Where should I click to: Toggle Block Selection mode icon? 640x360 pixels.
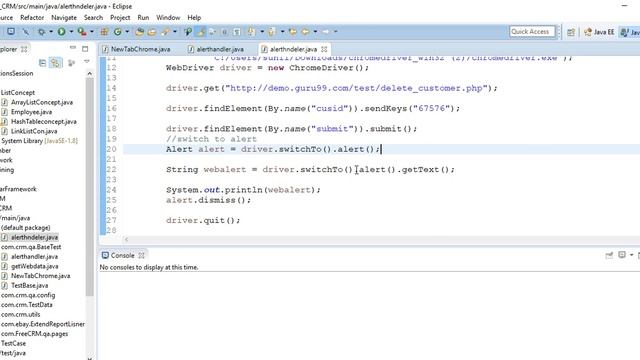pyautogui.click(x=224, y=31)
